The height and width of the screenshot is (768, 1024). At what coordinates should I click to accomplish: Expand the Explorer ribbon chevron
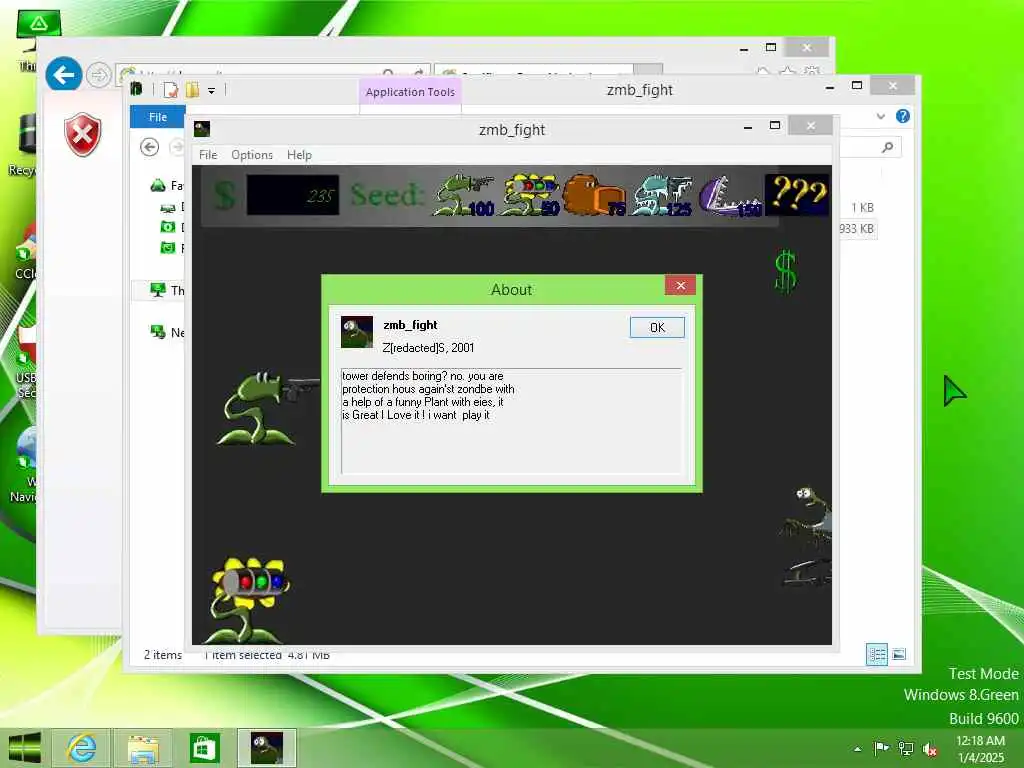click(880, 116)
